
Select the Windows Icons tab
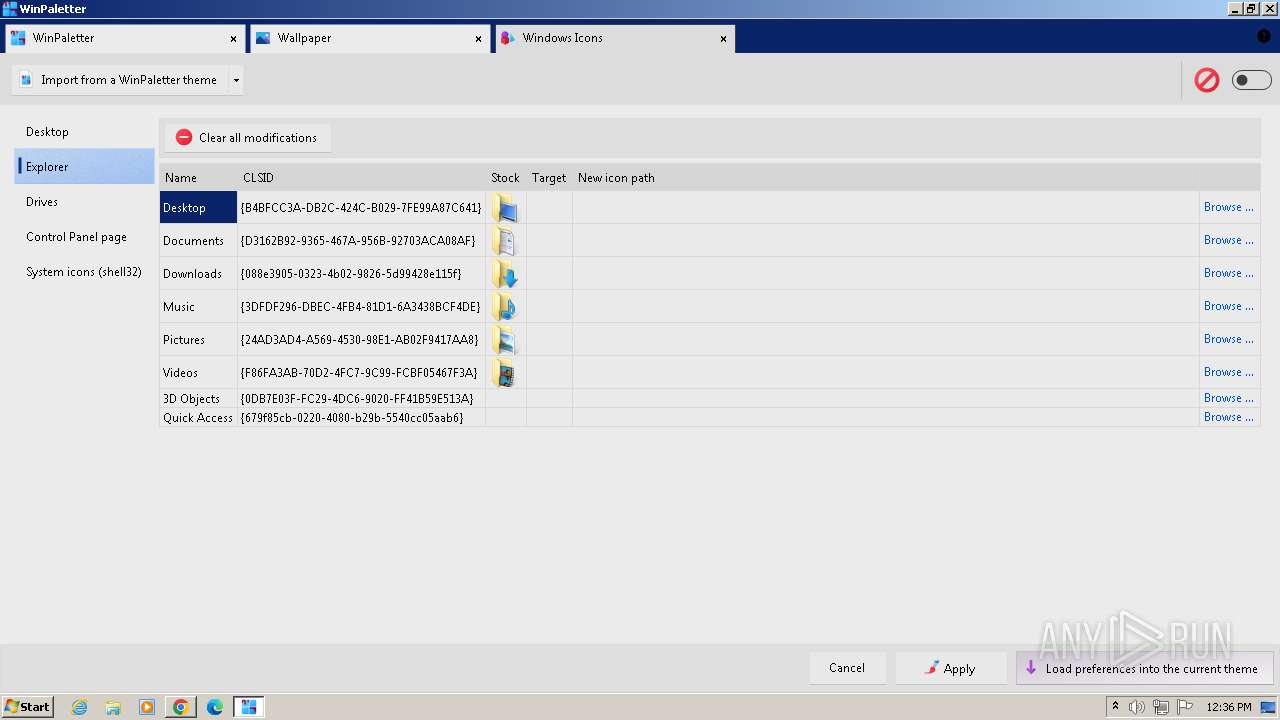tap(613, 38)
